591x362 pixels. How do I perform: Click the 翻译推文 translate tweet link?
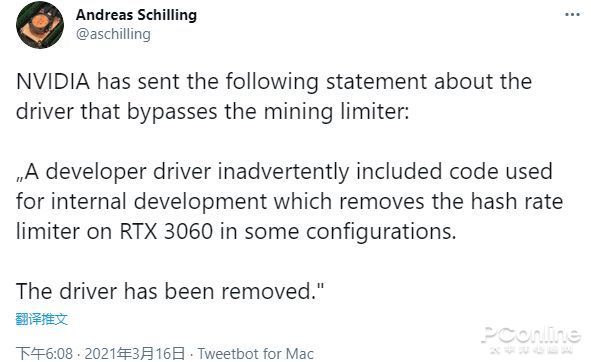tap(41, 319)
